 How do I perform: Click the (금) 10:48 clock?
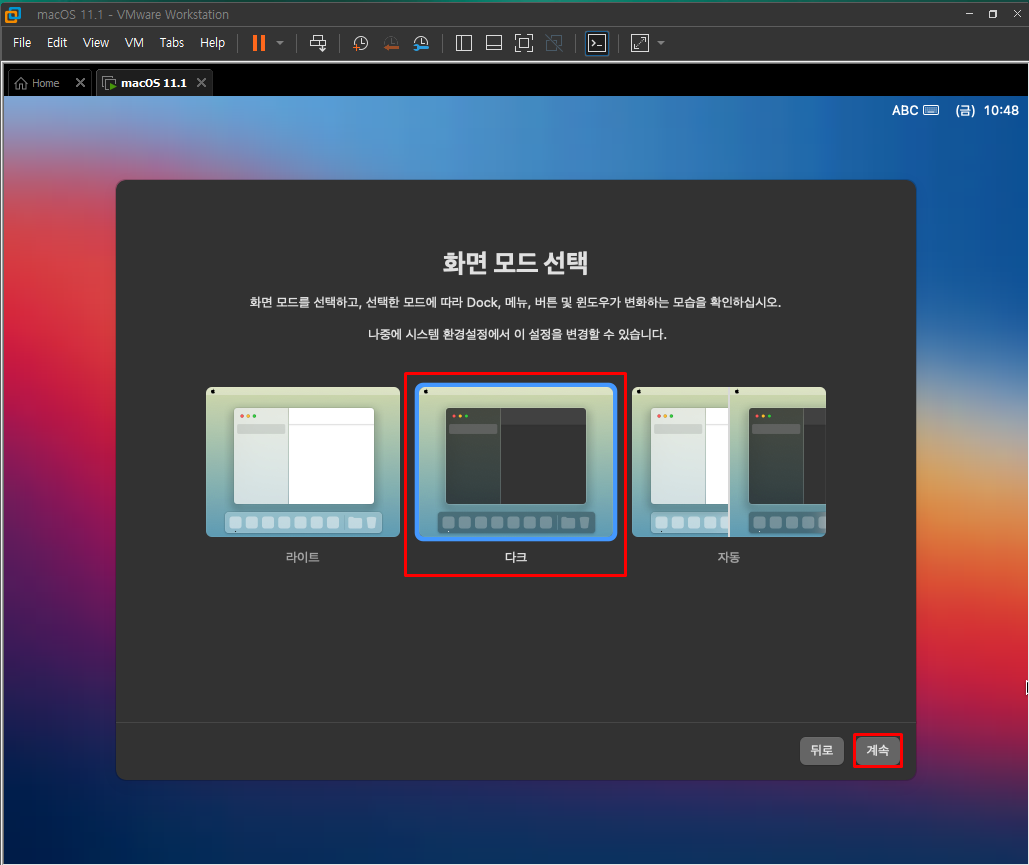click(987, 110)
